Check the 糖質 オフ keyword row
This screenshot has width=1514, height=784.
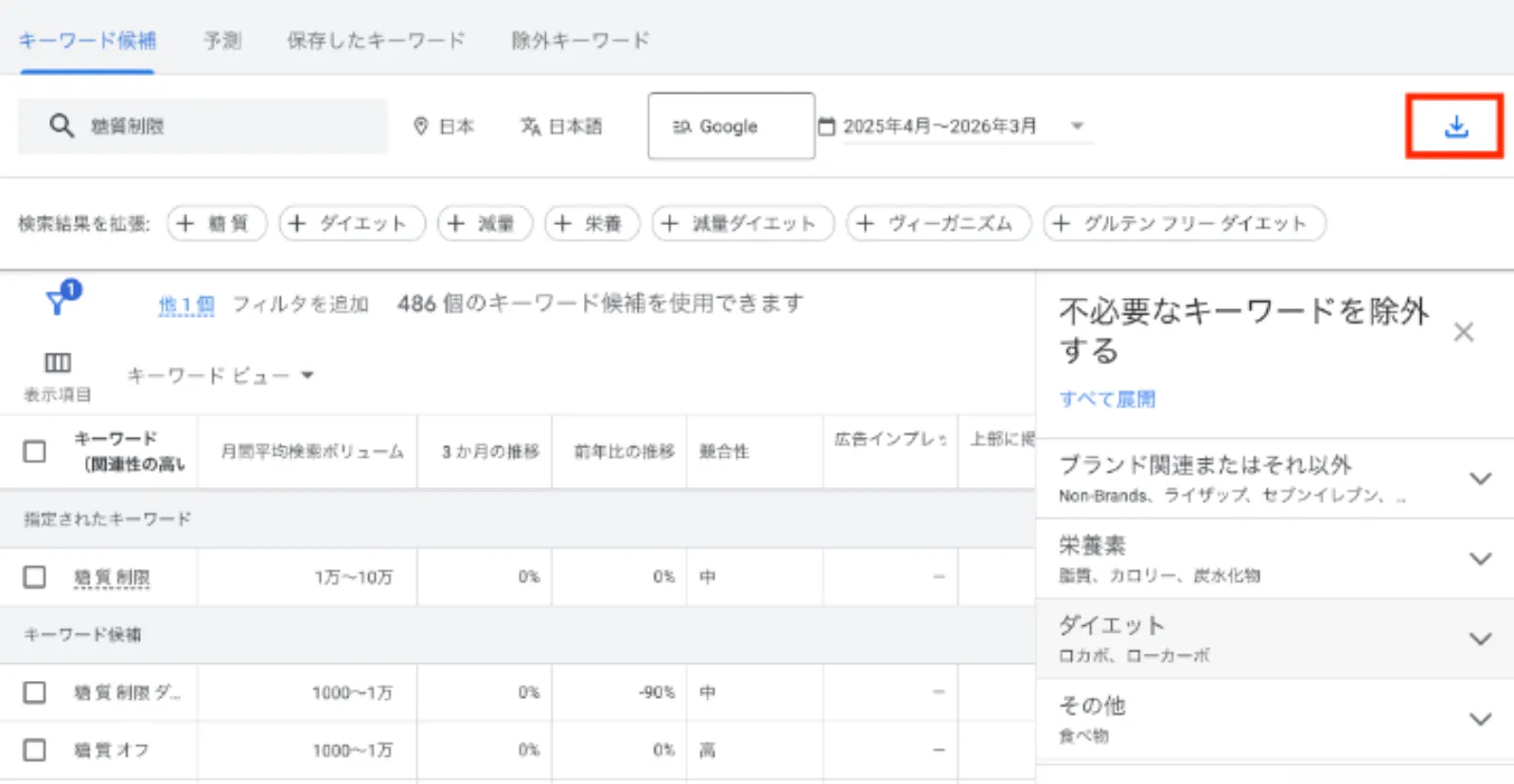tap(34, 750)
